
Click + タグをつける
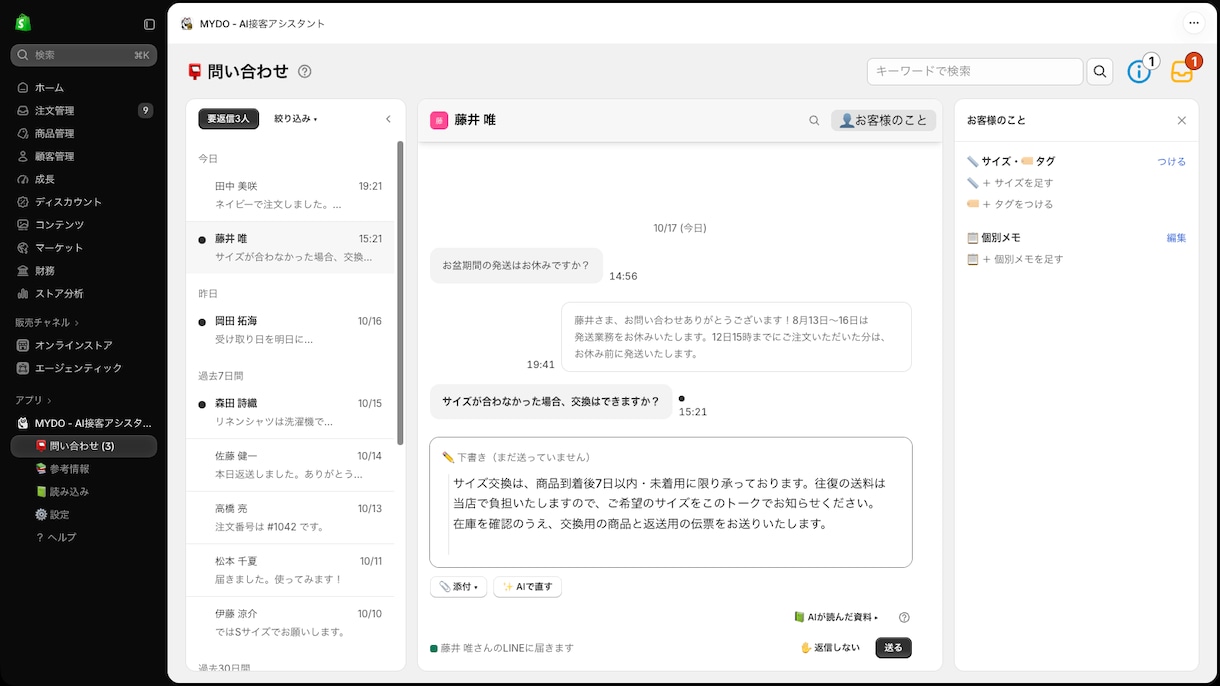1010,204
